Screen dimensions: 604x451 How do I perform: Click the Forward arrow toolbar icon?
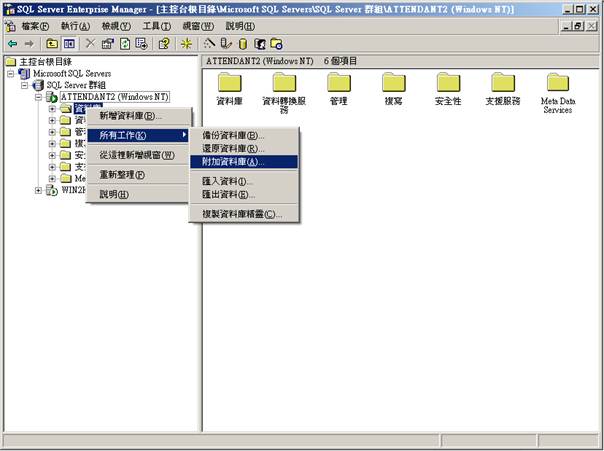[29, 44]
